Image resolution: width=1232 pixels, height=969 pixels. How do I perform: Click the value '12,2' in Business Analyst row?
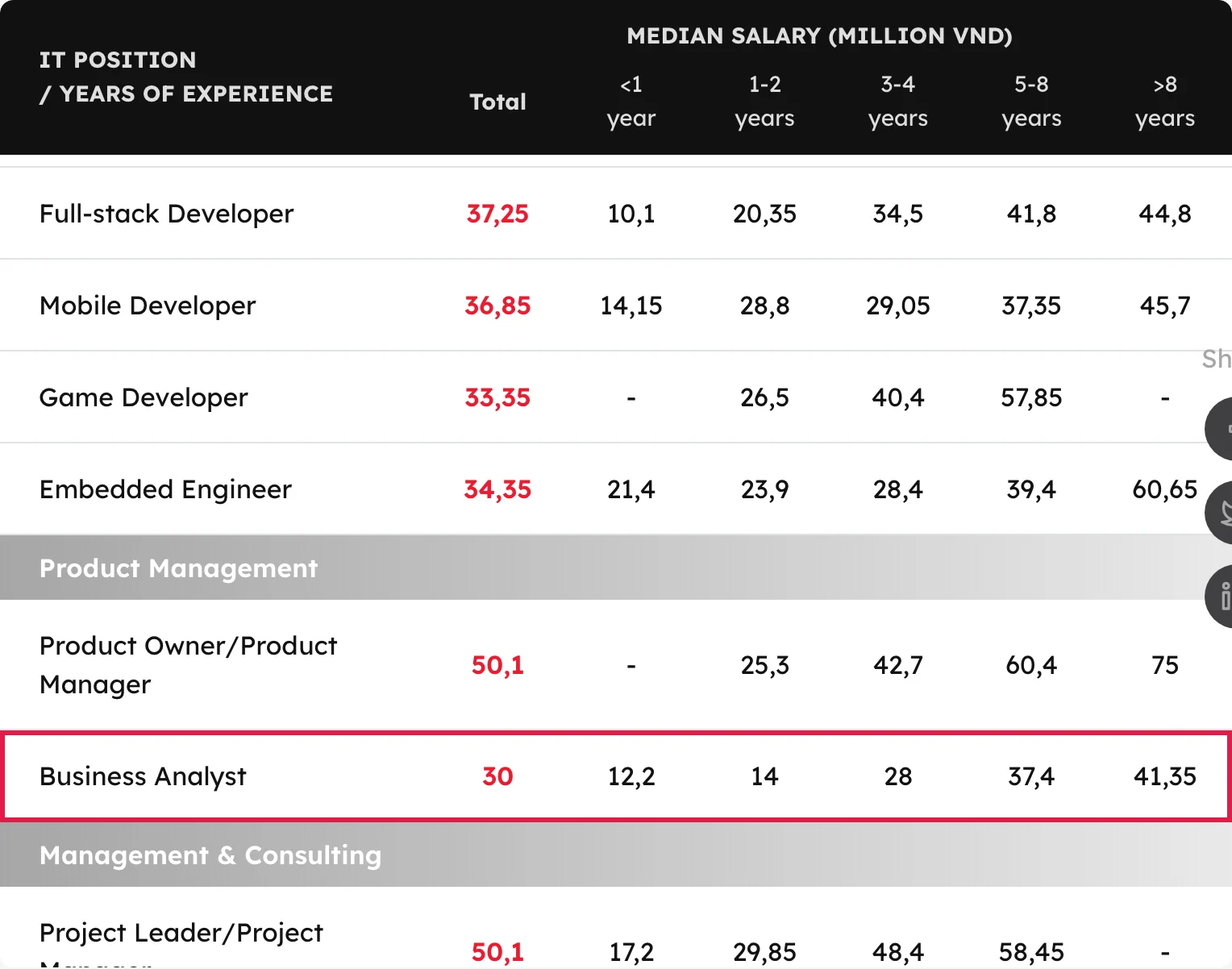[x=631, y=776]
